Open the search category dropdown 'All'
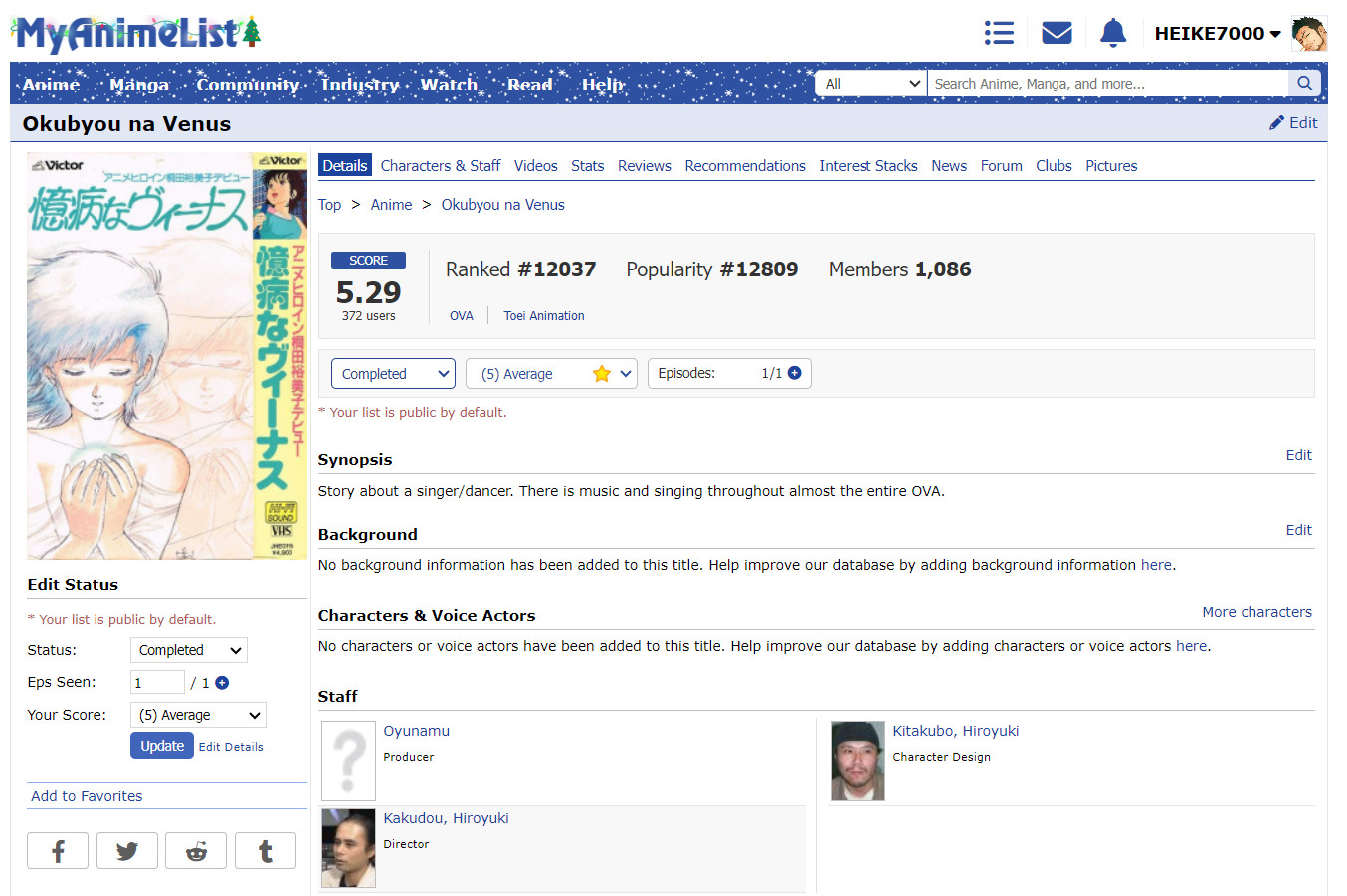Image resolution: width=1347 pixels, height=896 pixels. [x=871, y=84]
